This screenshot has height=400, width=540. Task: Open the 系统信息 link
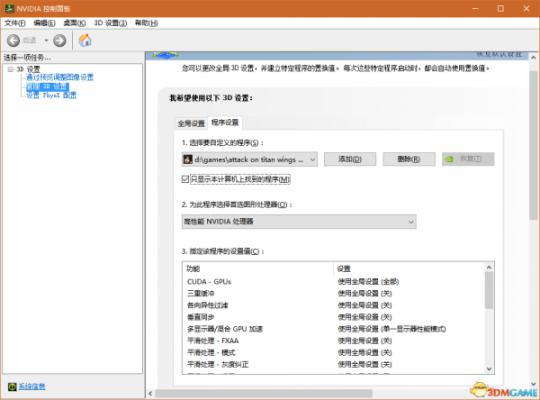click(x=32, y=387)
